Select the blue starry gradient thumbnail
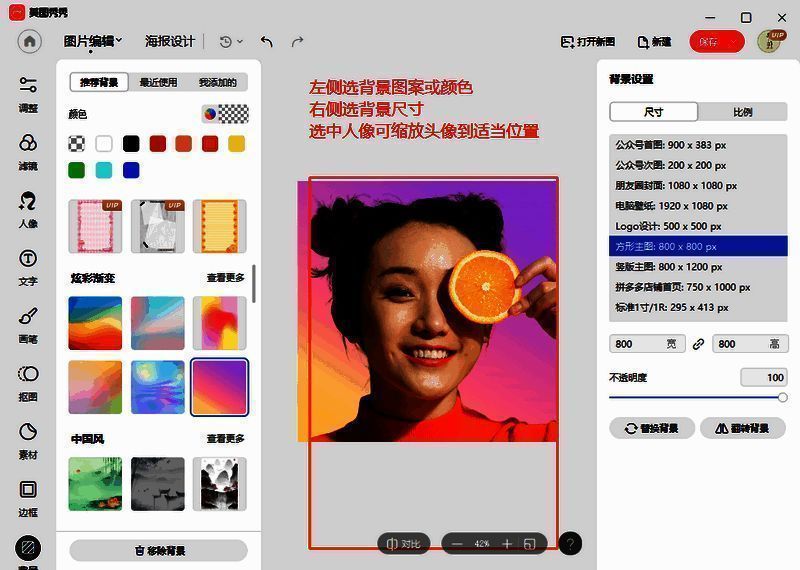This screenshot has height=570, width=800. [x=158, y=387]
